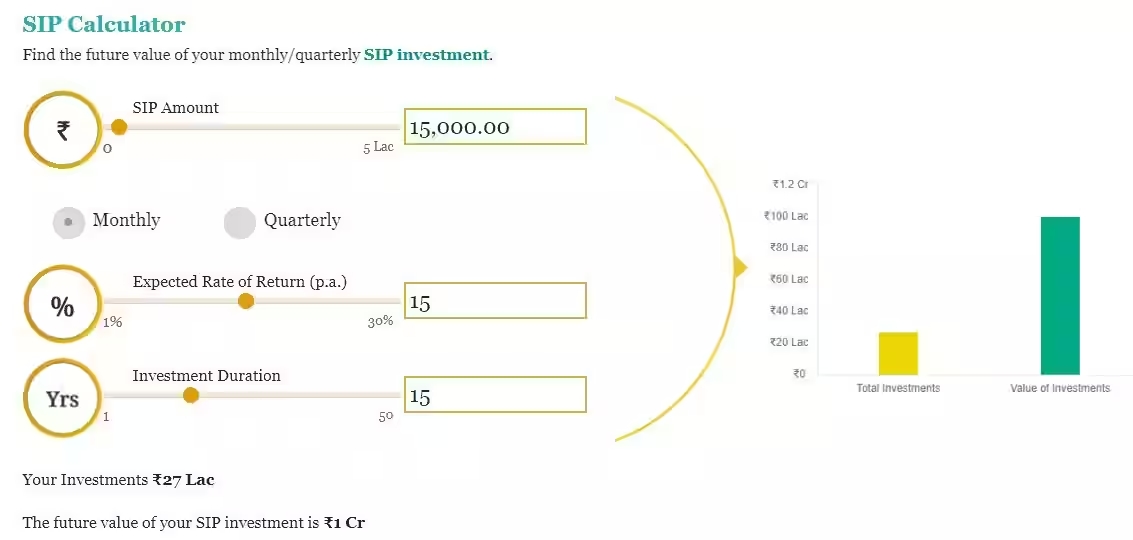Focus the Expected Rate of Return input box
The width and height of the screenshot is (1133, 540).
[x=494, y=301]
